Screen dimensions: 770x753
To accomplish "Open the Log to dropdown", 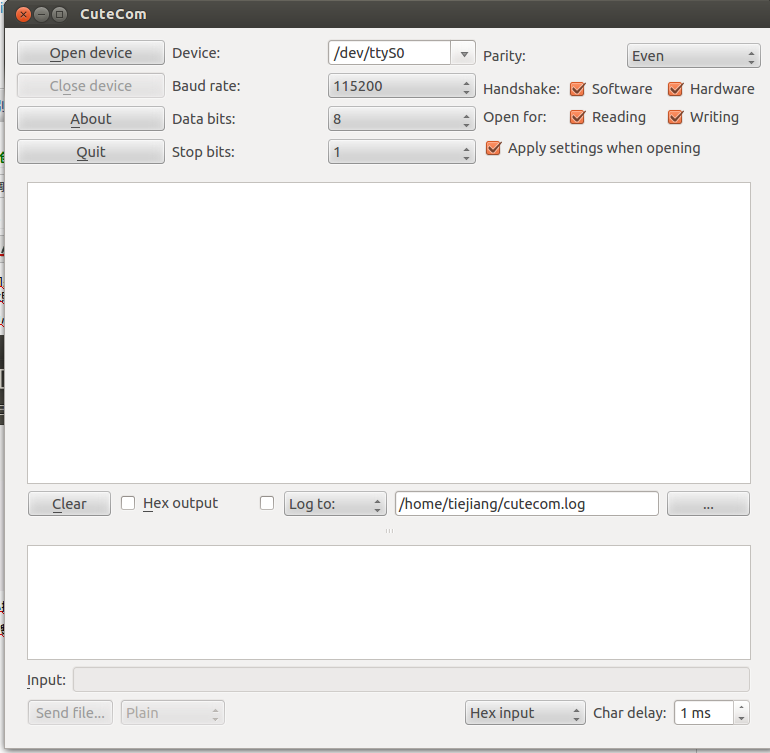I will pos(335,503).
